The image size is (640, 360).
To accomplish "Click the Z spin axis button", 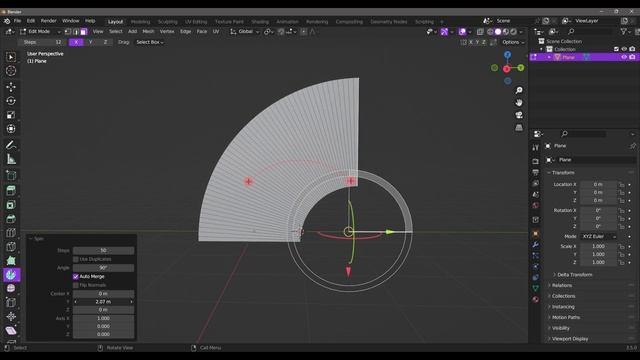I will pyautogui.click(x=105, y=42).
